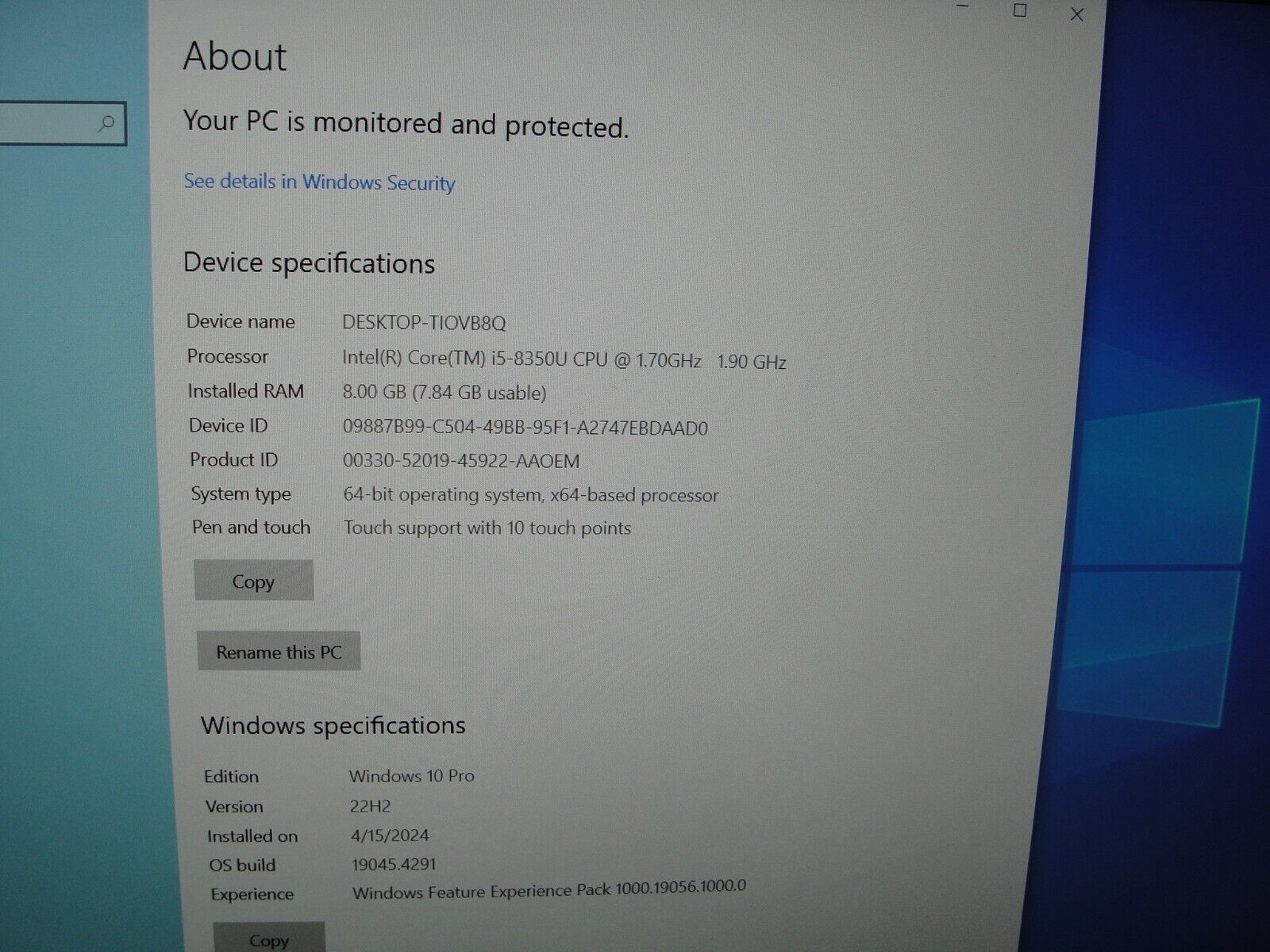This screenshot has height=952, width=1270.
Task: Click Rename this PC button
Action: pos(279,651)
